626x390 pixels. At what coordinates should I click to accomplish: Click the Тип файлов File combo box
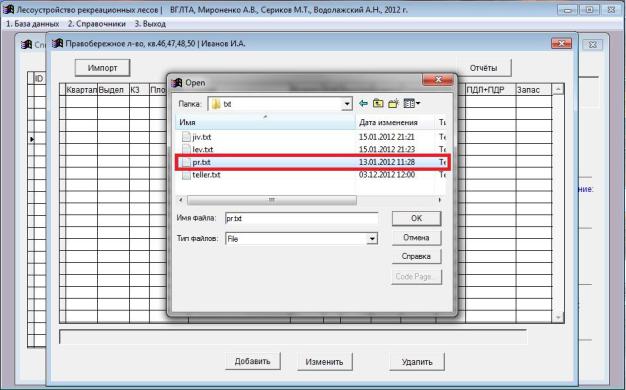coord(301,239)
